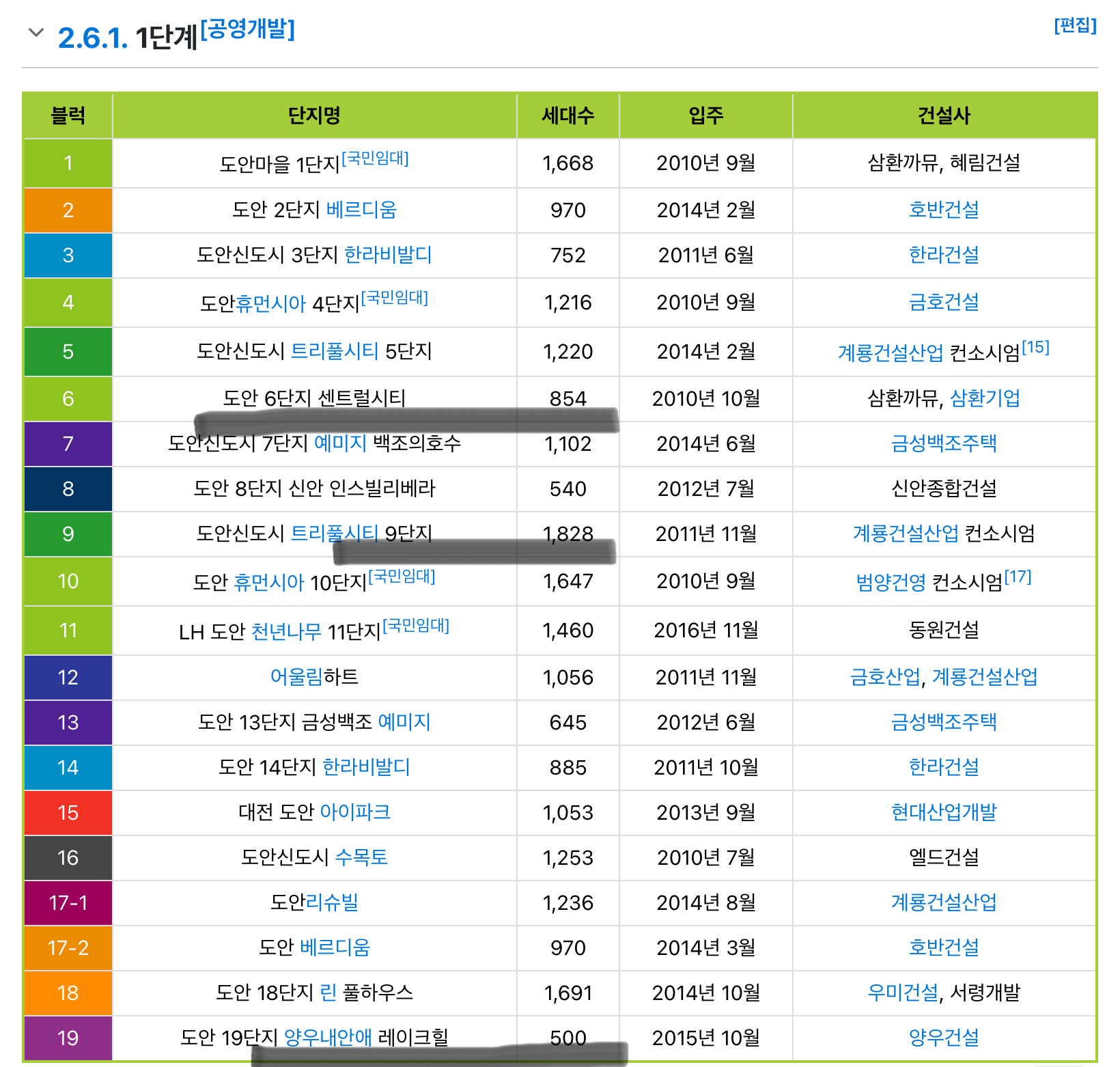The height and width of the screenshot is (1067, 1120).
Task: Open 금호건설 builder link
Action: [x=944, y=302]
